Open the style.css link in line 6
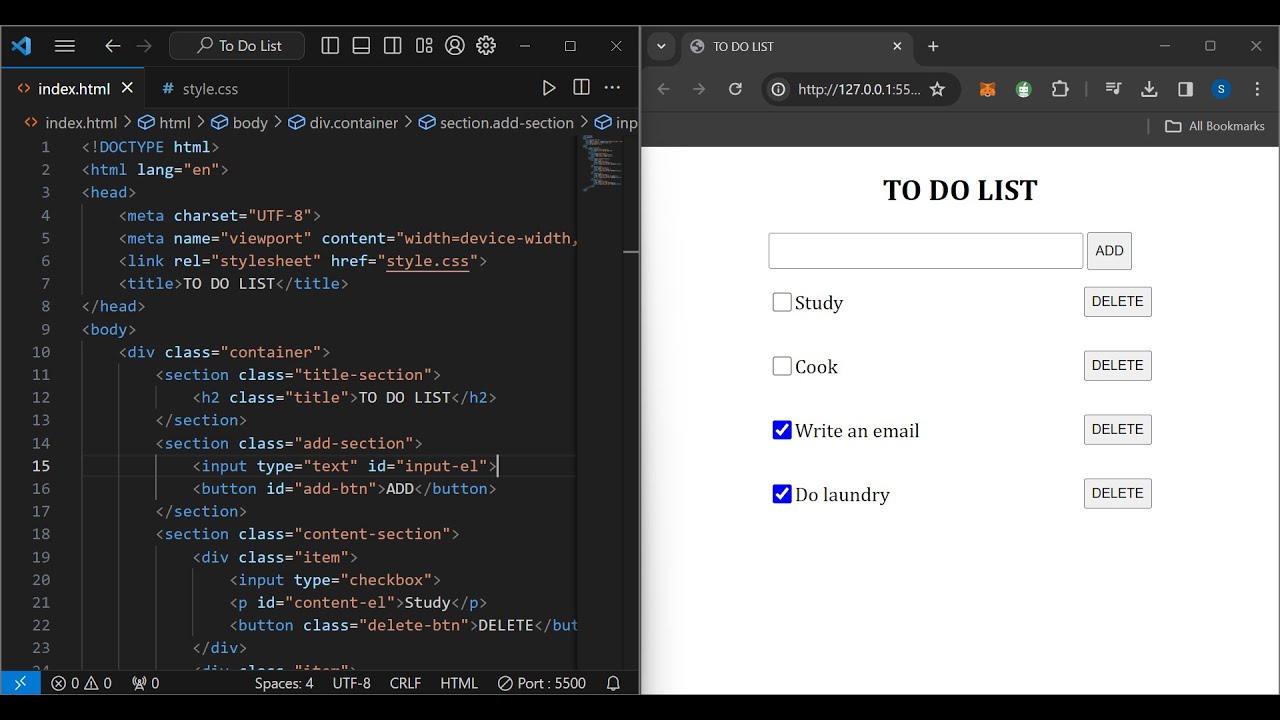The image size is (1280, 720). click(427, 261)
